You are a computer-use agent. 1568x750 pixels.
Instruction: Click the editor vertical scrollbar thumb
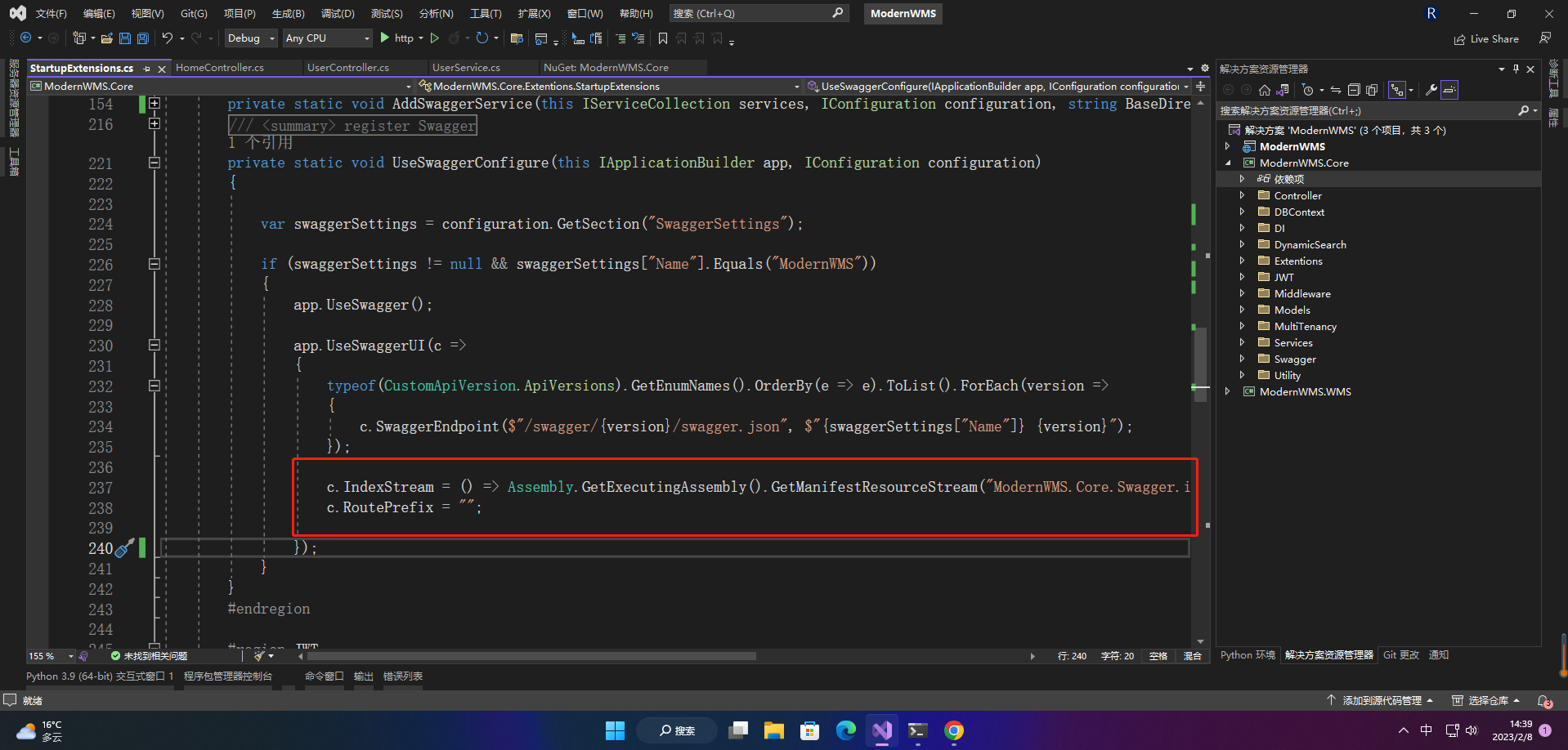[1200, 364]
